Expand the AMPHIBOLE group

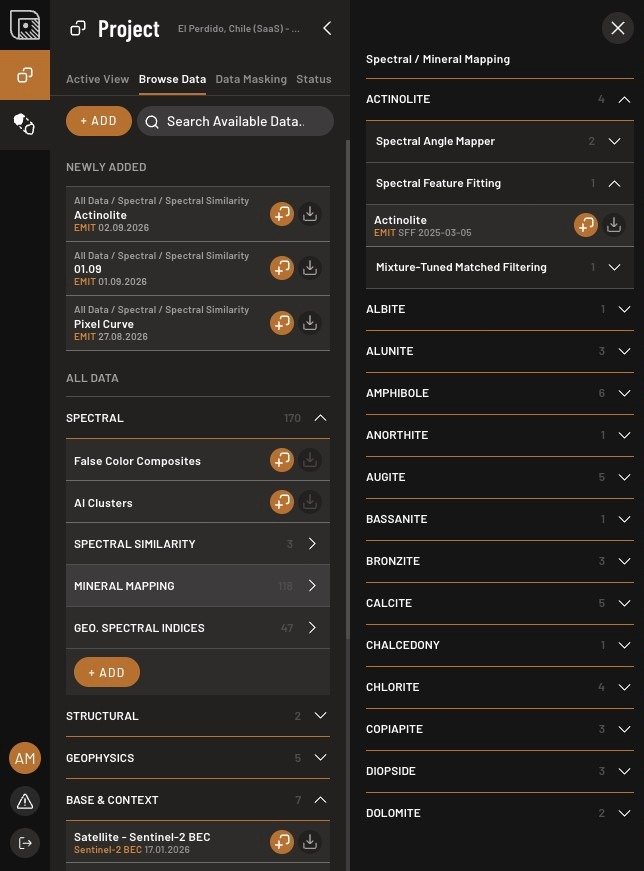pos(500,393)
